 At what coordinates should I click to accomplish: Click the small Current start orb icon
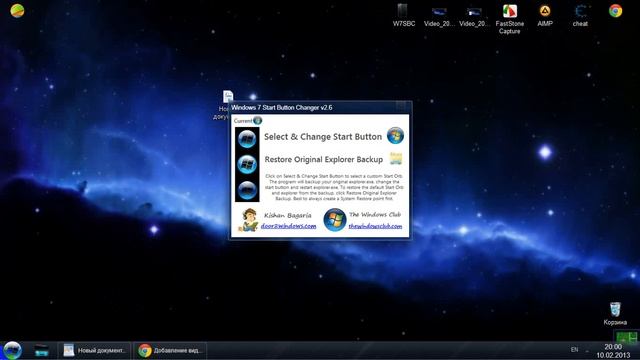258,120
